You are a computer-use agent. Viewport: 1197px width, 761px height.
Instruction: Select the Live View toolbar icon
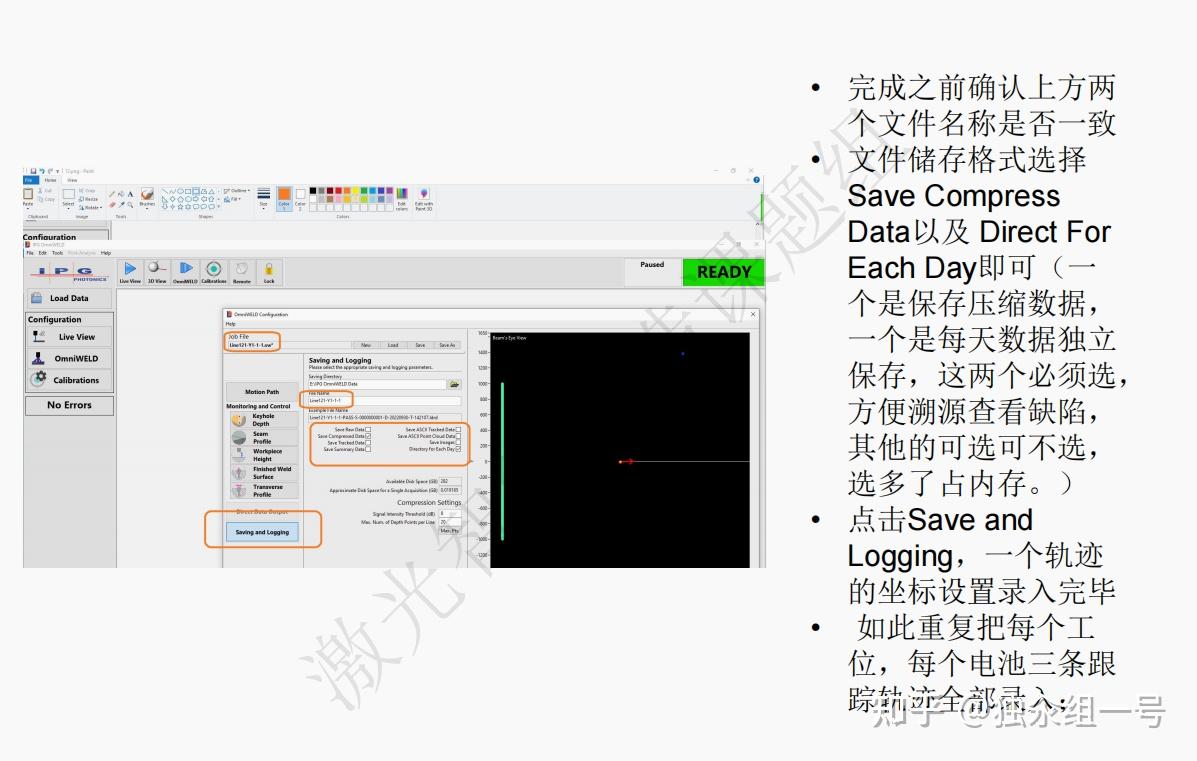coord(131,270)
